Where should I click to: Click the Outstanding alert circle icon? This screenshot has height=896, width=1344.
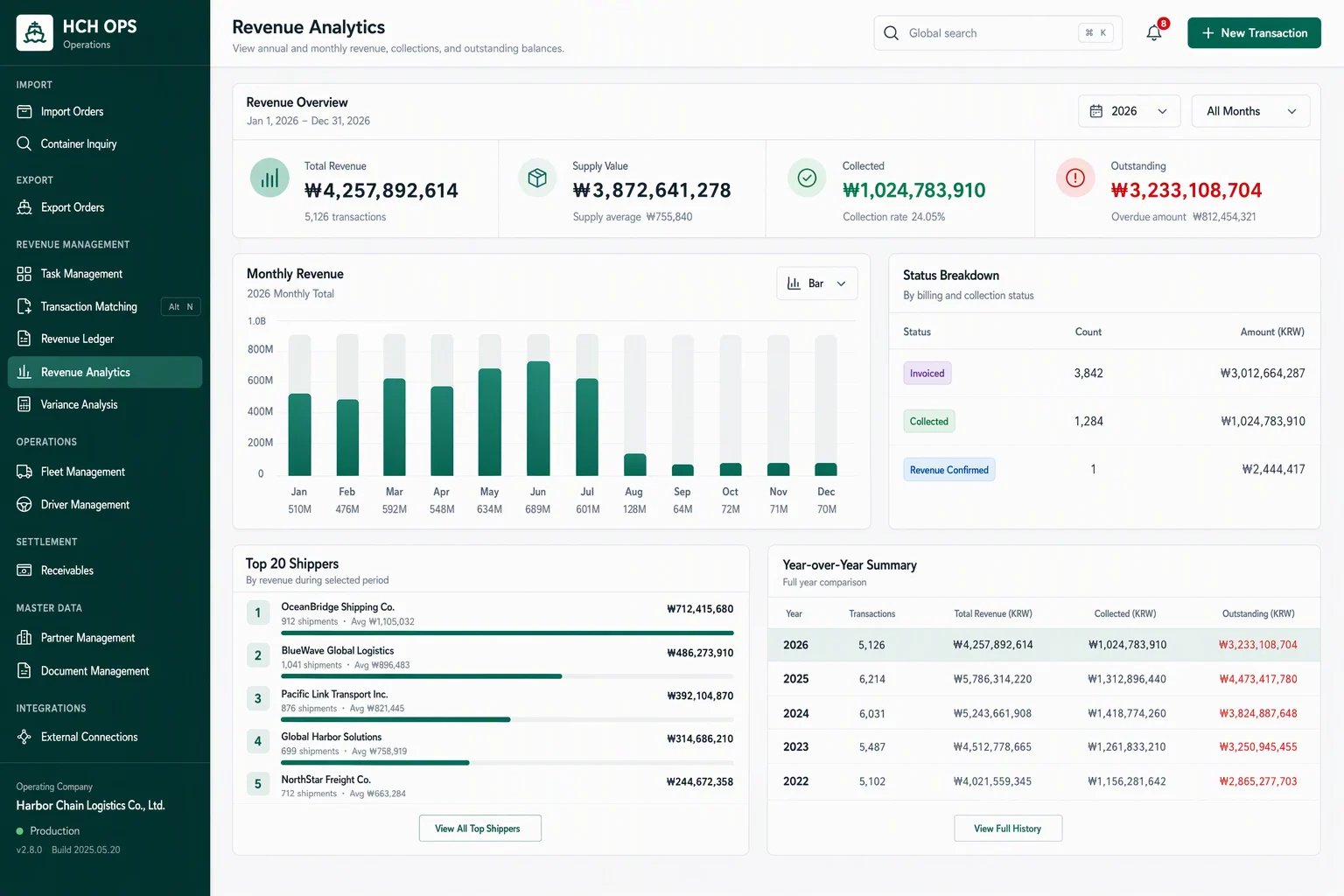tap(1075, 178)
